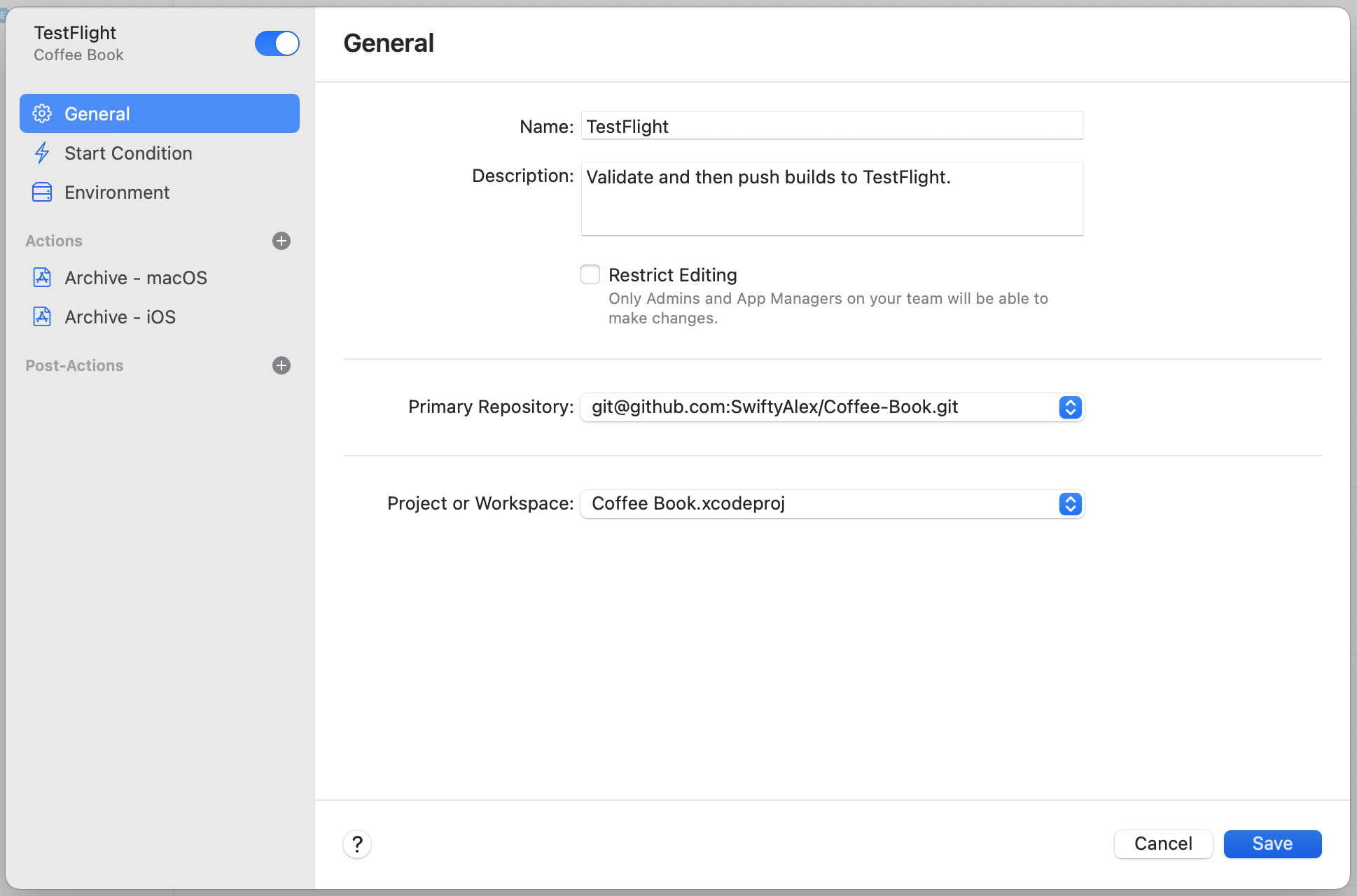Click the General gear icon in sidebar
The image size is (1357, 896).
[42, 113]
